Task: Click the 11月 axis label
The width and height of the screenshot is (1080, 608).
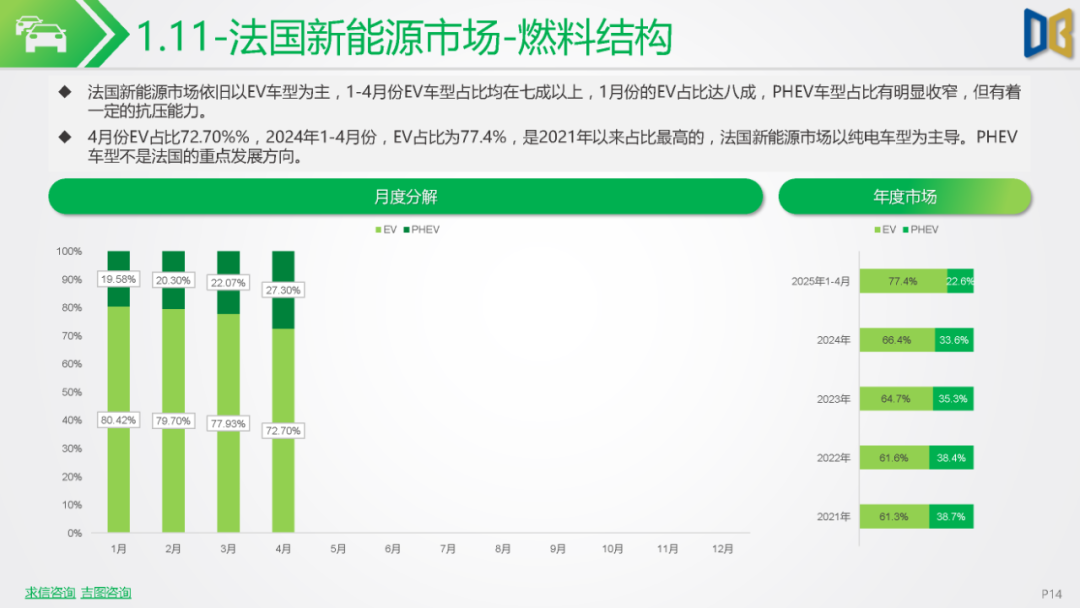Action: click(x=667, y=549)
